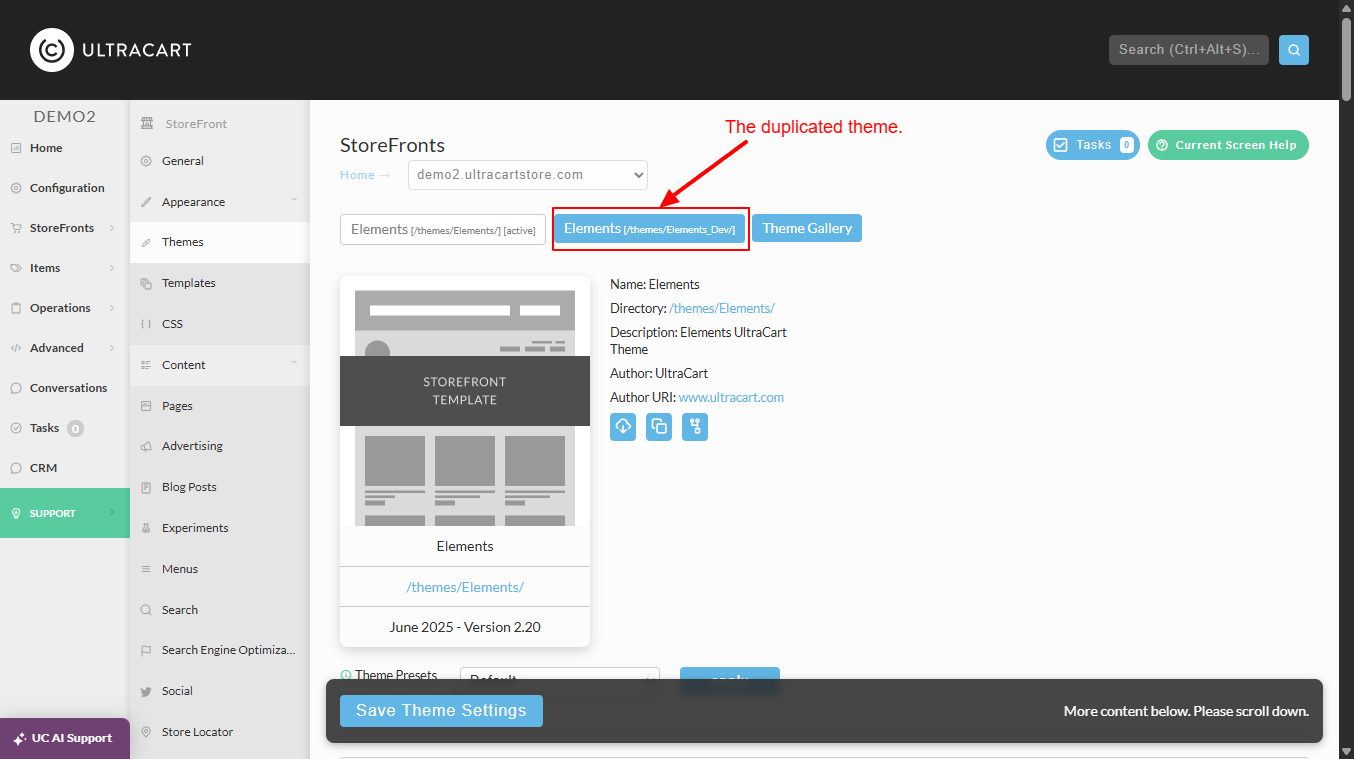Open the Tasks counter button
Image resolution: width=1354 pixels, height=759 pixels.
[1092, 145]
